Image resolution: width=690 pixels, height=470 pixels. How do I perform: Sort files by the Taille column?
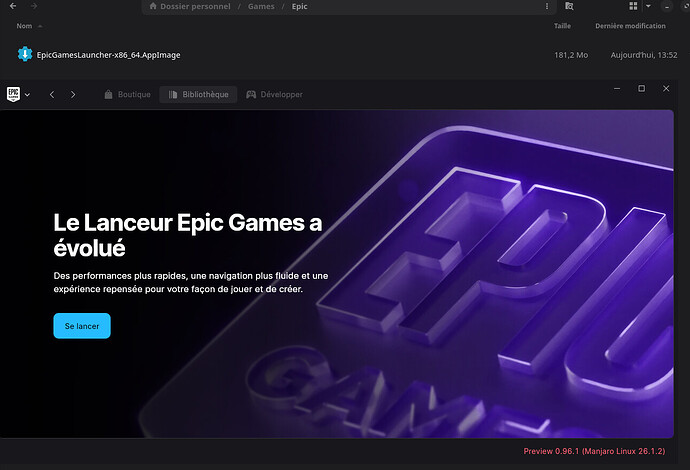click(562, 26)
